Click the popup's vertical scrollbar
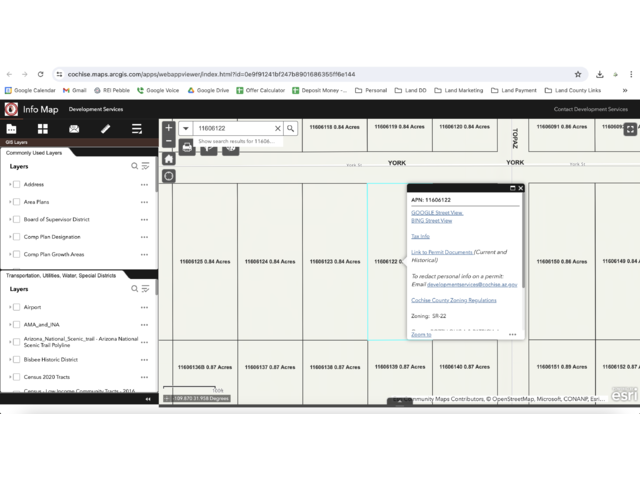This screenshot has width=640, height=480. (523, 240)
